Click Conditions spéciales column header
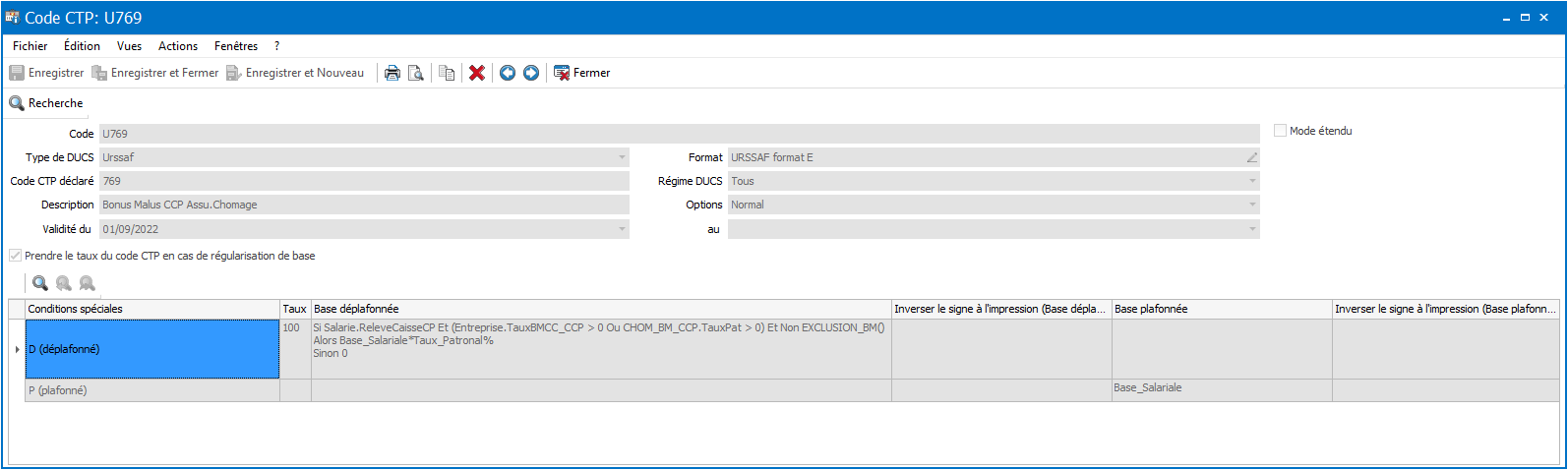 coord(152,309)
